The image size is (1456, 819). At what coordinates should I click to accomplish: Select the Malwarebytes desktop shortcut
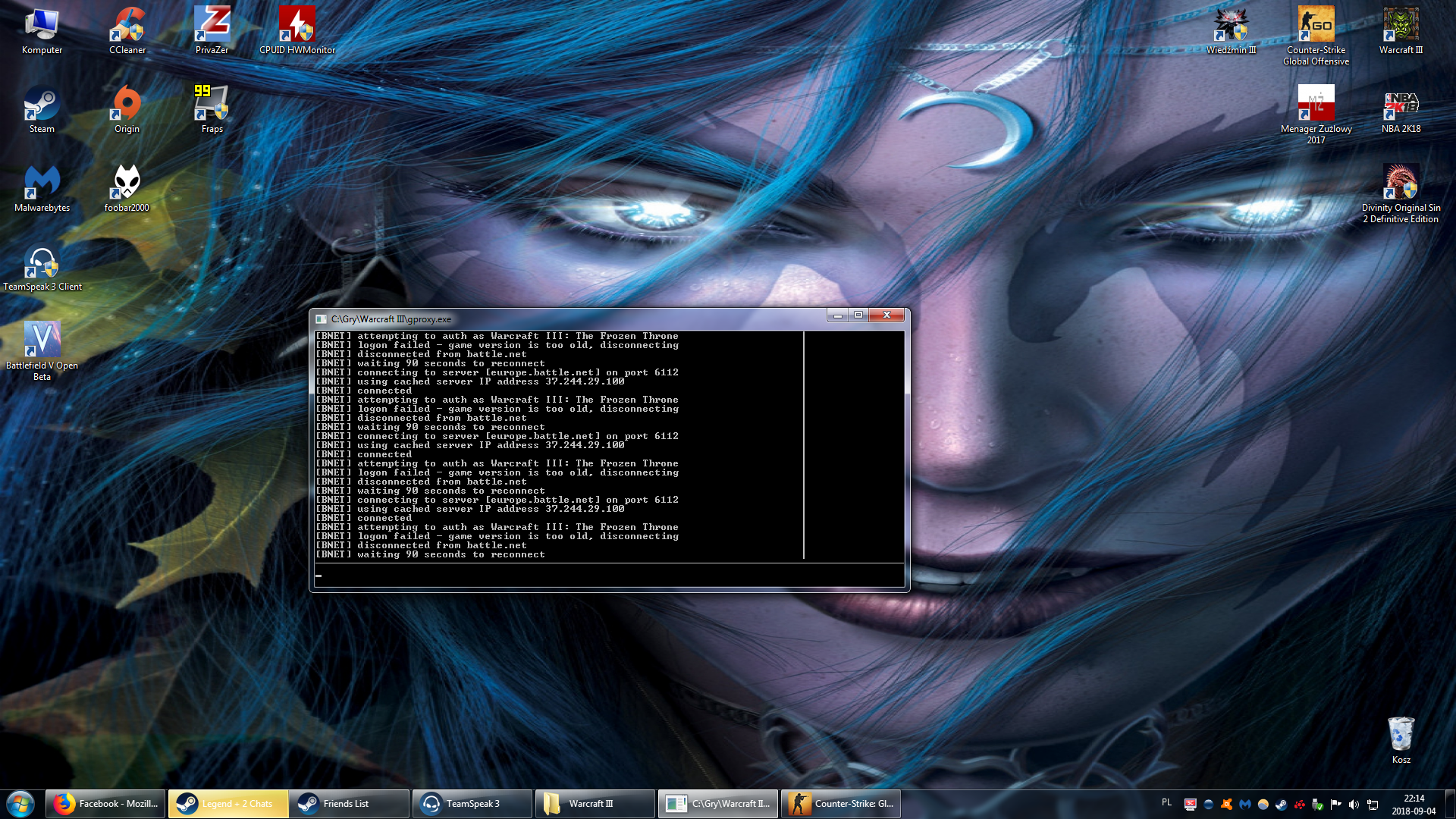click(x=42, y=189)
